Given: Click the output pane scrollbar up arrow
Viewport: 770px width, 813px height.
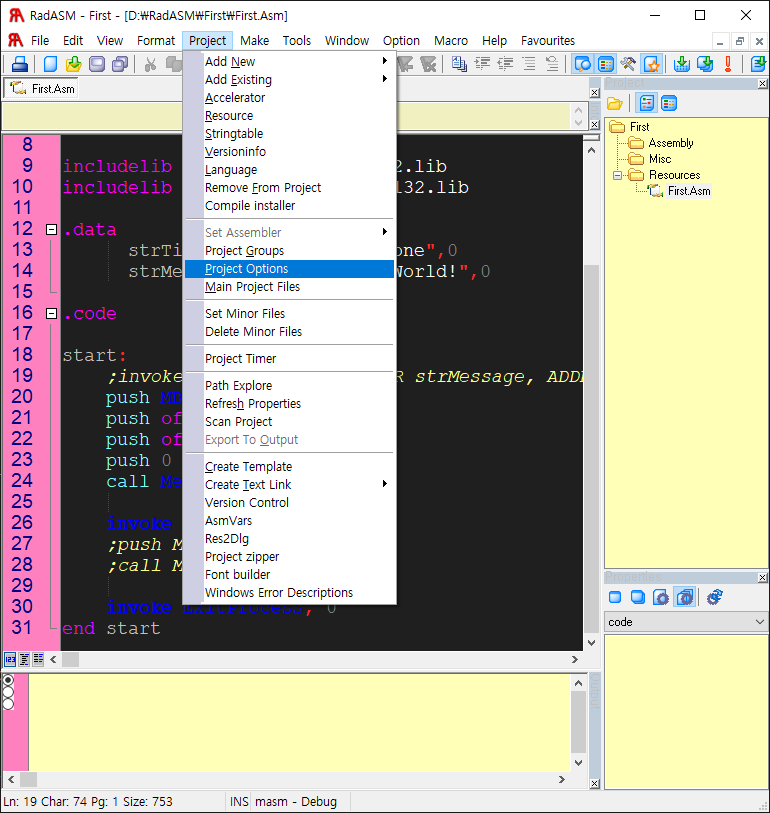Looking at the screenshot, I should click(x=579, y=683).
